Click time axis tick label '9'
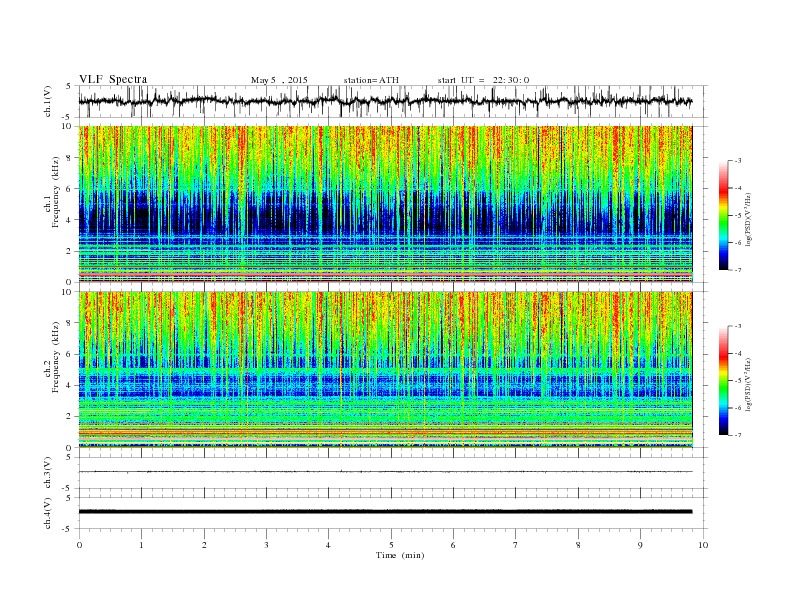 (640, 545)
